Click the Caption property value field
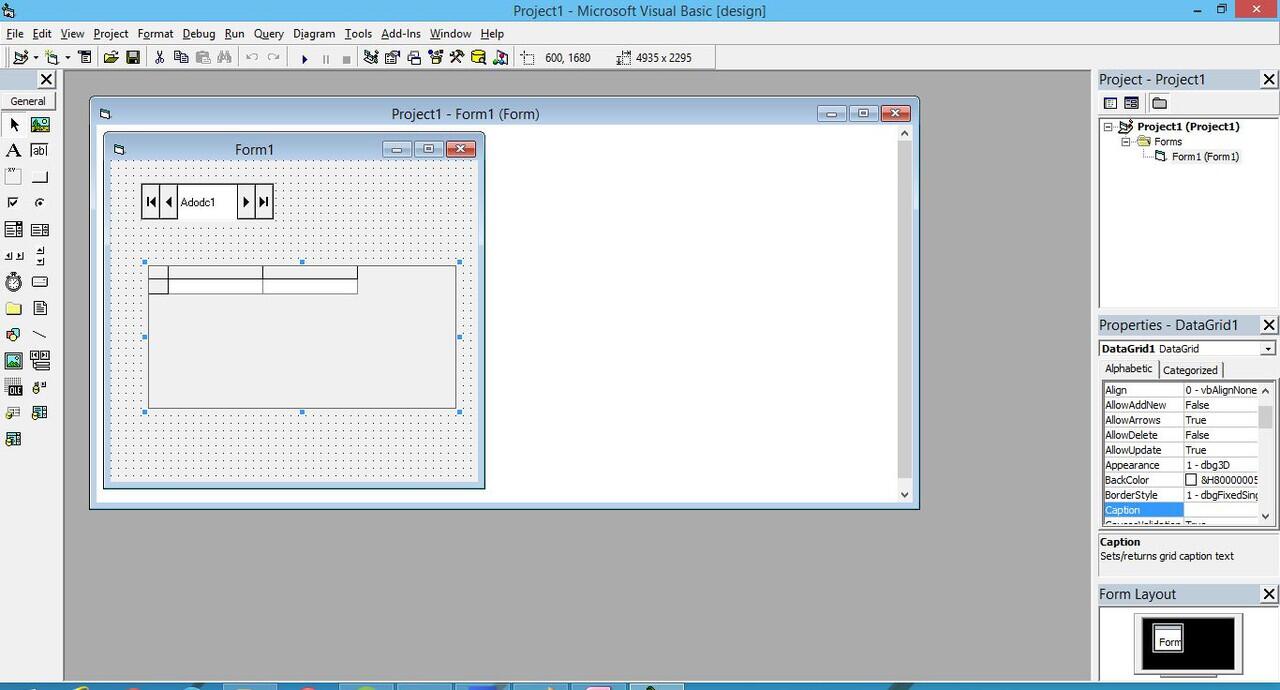The width and height of the screenshot is (1280, 690). point(1220,510)
